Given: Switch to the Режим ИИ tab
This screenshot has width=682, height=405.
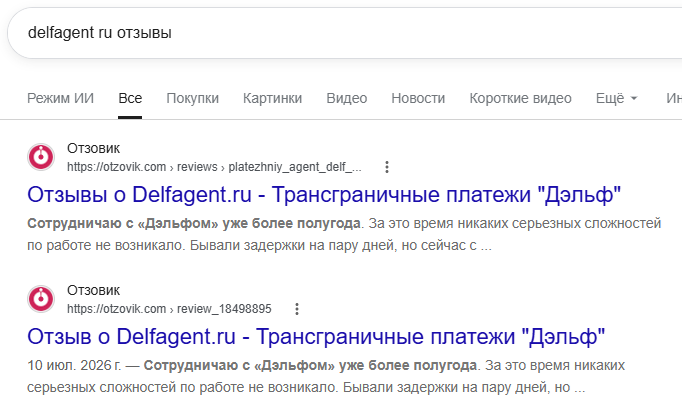Looking at the screenshot, I should pos(60,98).
